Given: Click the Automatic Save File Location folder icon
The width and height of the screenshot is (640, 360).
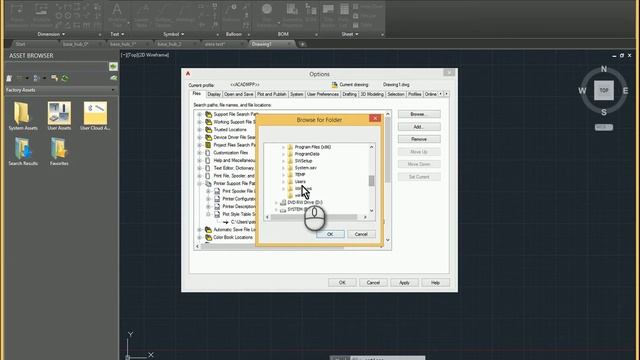Looking at the screenshot, I should (209, 230).
